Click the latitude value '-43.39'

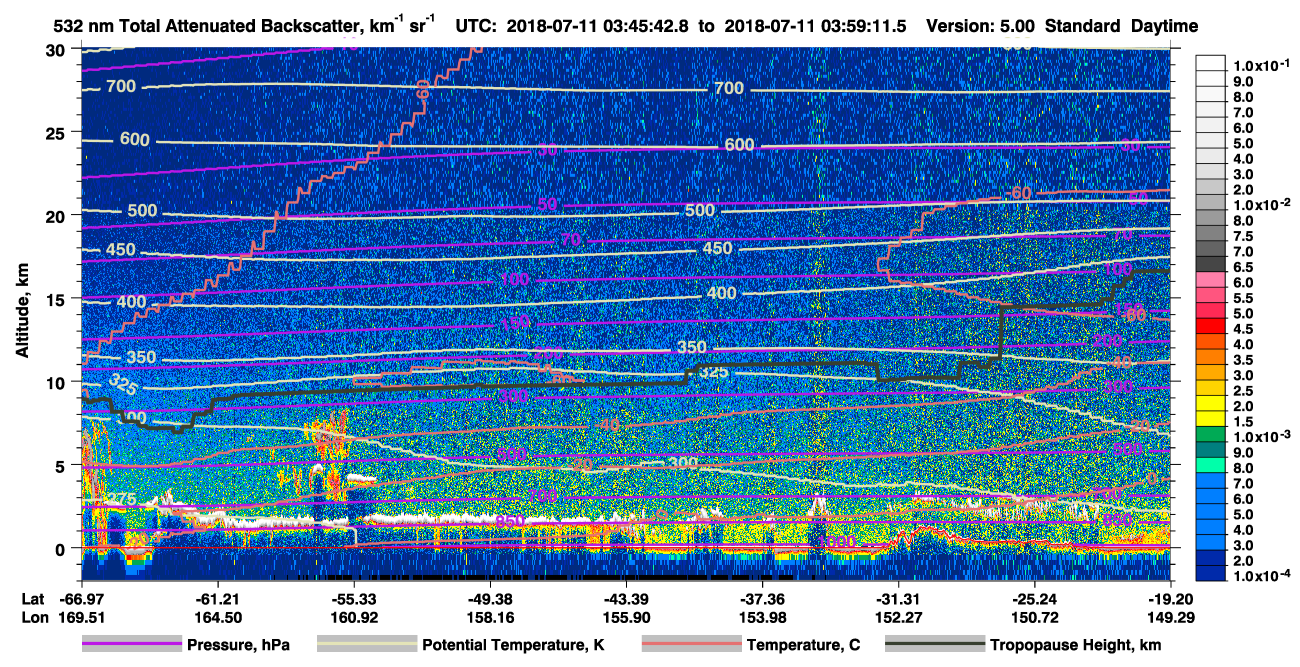point(626,598)
